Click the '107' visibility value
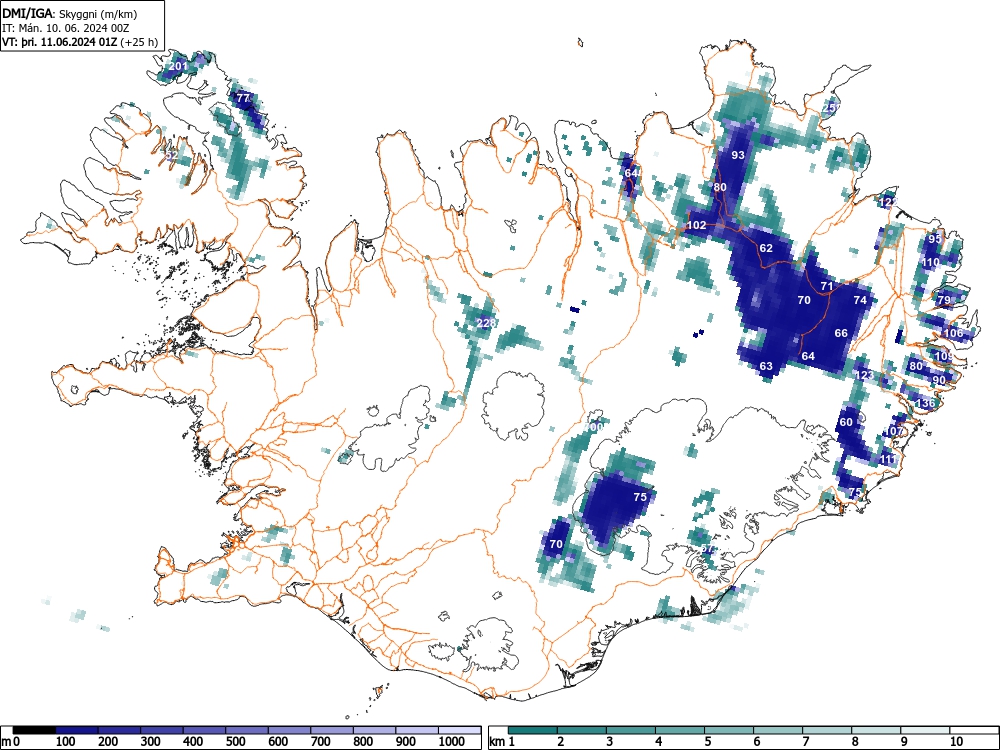Viewport: 1000px width, 750px height. pos(893,431)
